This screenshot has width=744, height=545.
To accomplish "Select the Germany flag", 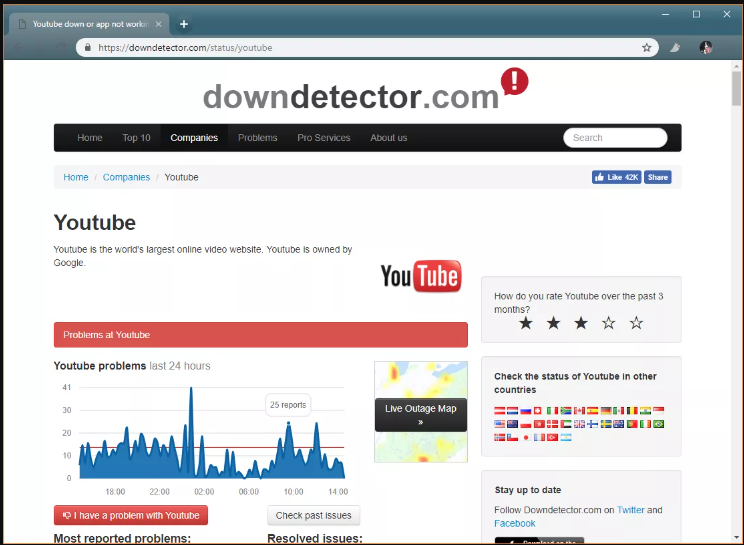I will pos(606,411).
